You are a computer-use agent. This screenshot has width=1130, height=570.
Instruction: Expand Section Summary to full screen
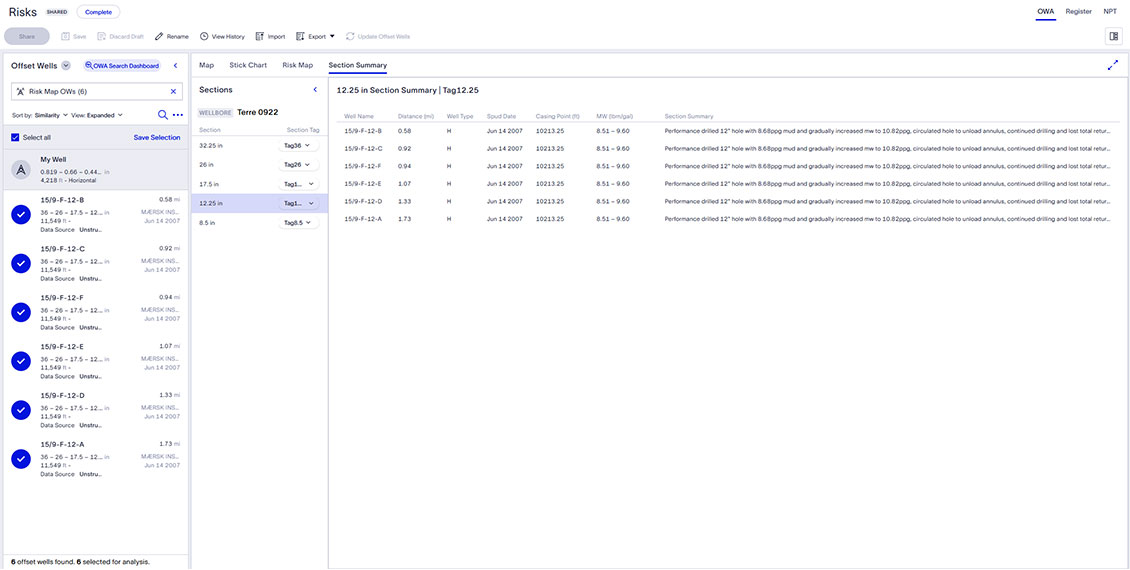1113,65
